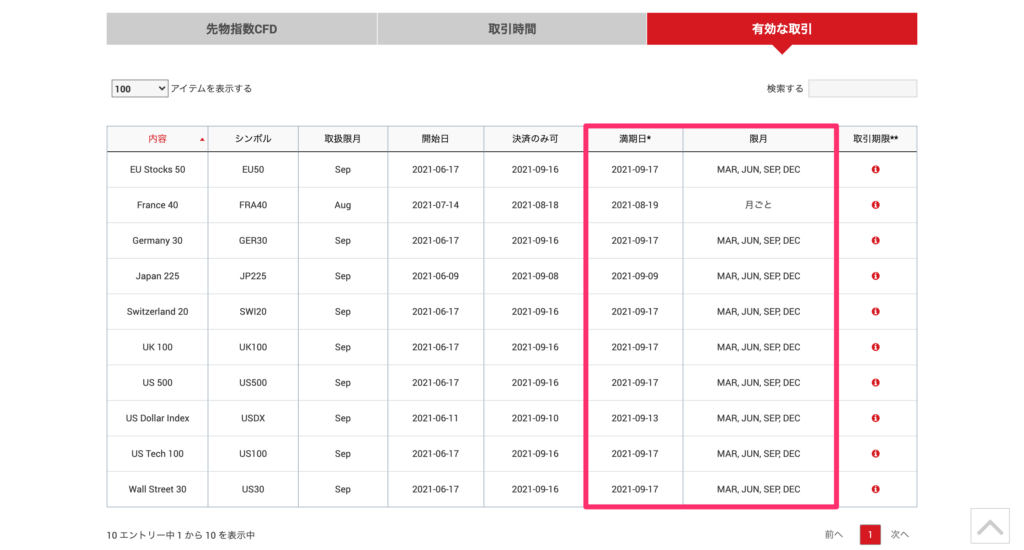
Task: Click the US30 symbol cell
Action: coord(253,489)
